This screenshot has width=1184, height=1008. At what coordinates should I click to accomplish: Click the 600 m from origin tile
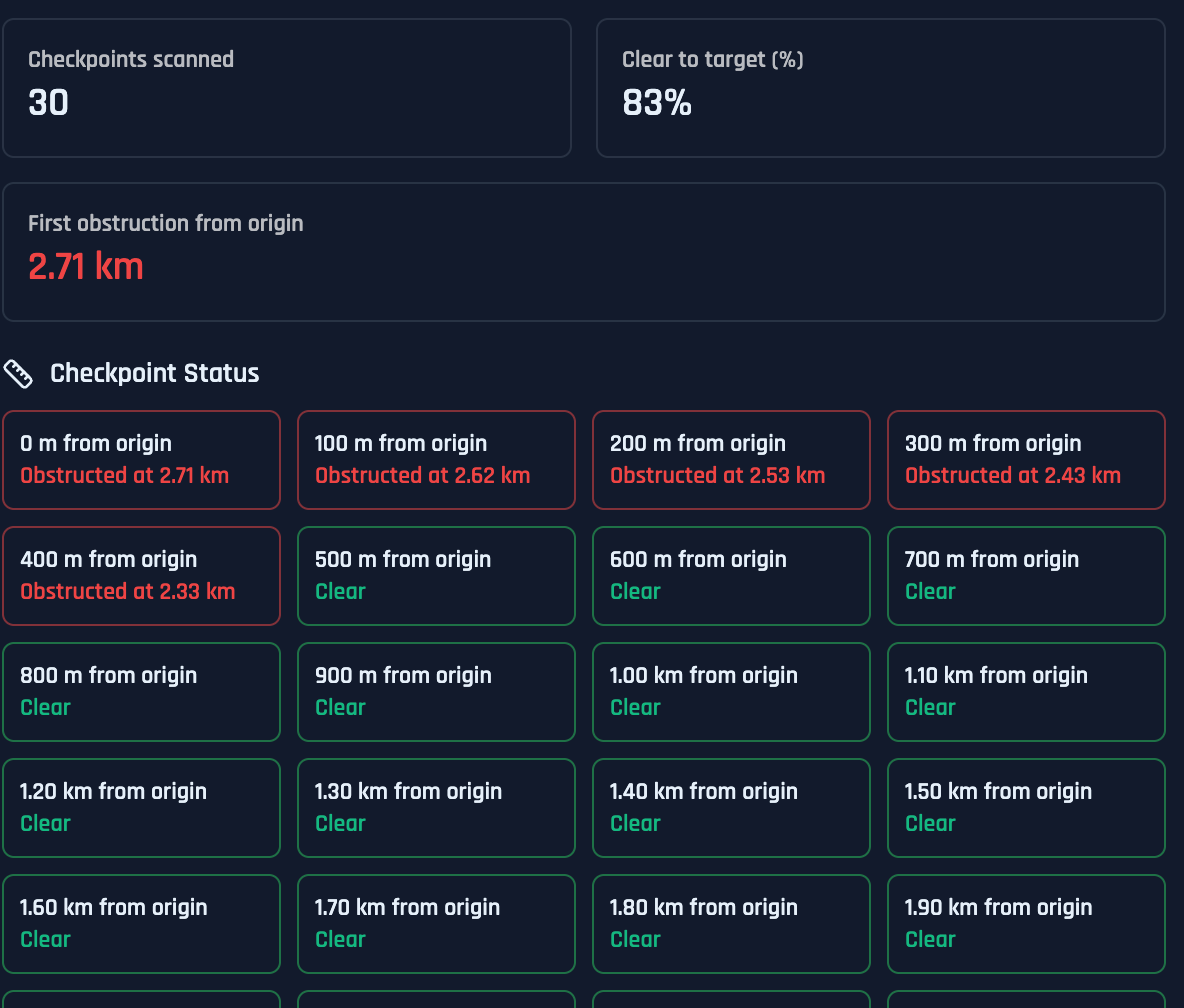pyautogui.click(x=731, y=576)
